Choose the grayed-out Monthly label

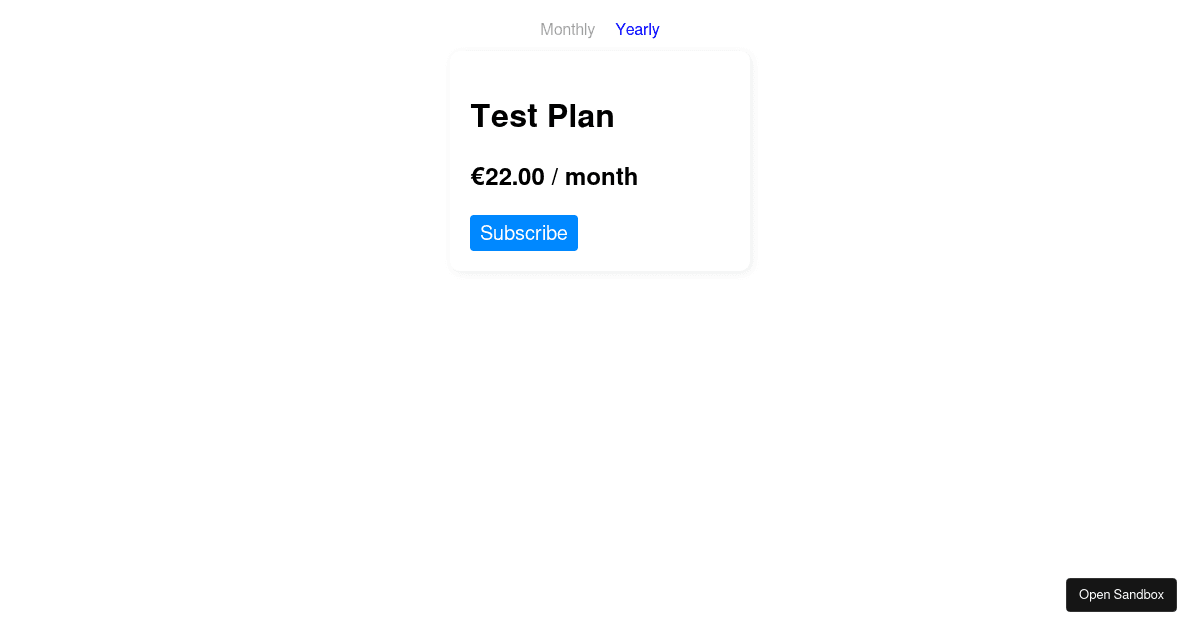coord(567,29)
